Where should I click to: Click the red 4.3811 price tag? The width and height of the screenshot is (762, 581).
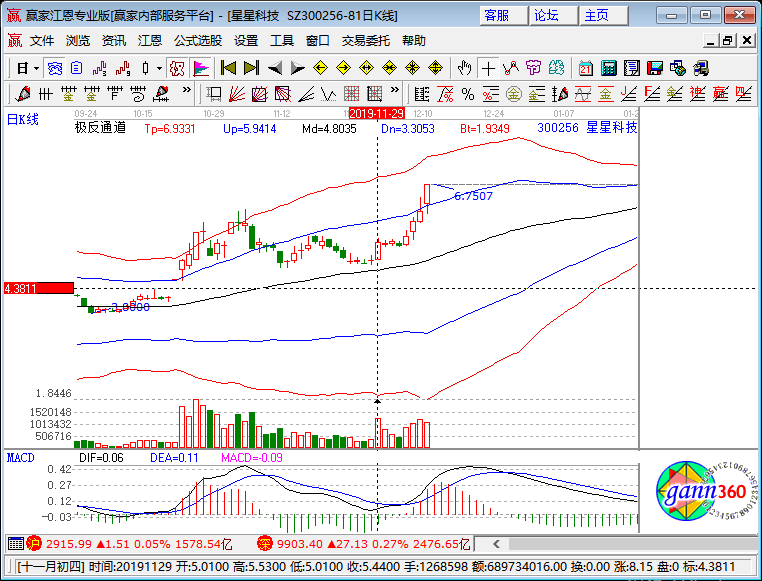39,289
